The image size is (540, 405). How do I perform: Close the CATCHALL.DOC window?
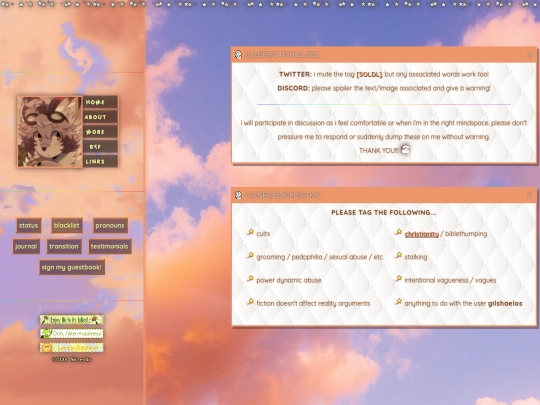529,54
